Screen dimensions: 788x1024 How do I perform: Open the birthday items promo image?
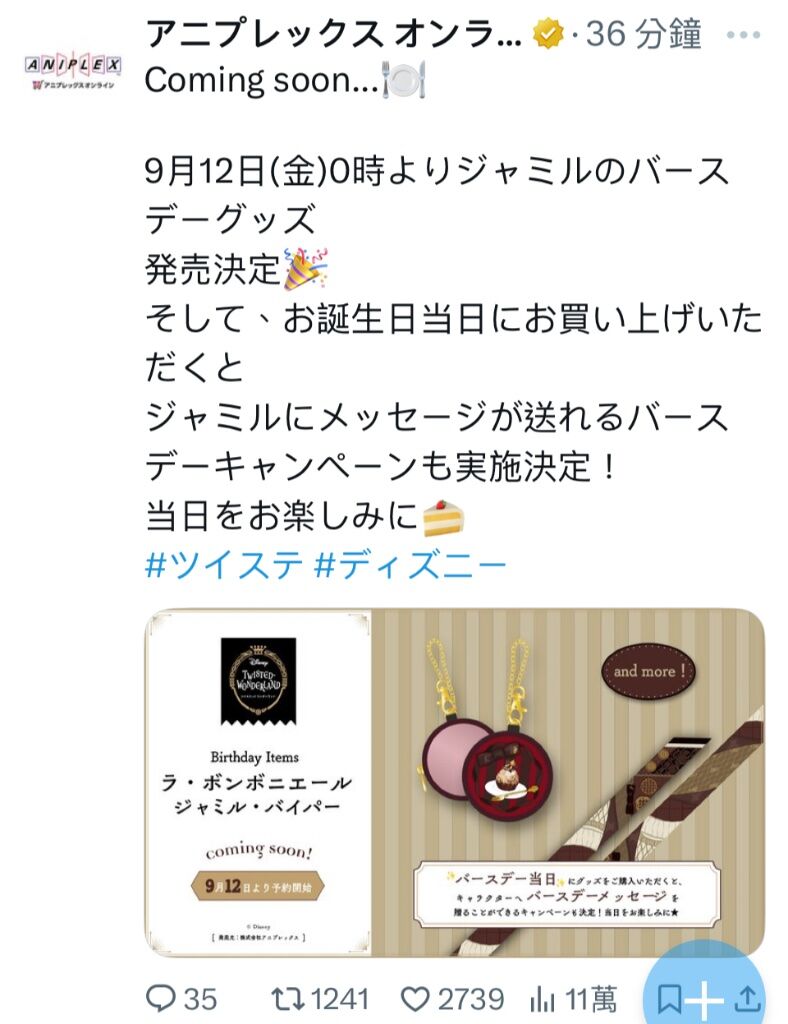coord(454,782)
